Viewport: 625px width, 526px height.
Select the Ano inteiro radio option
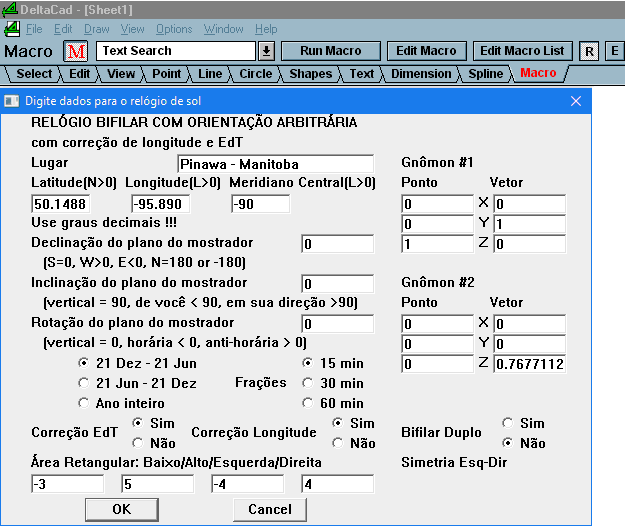pyautogui.click(x=83, y=403)
